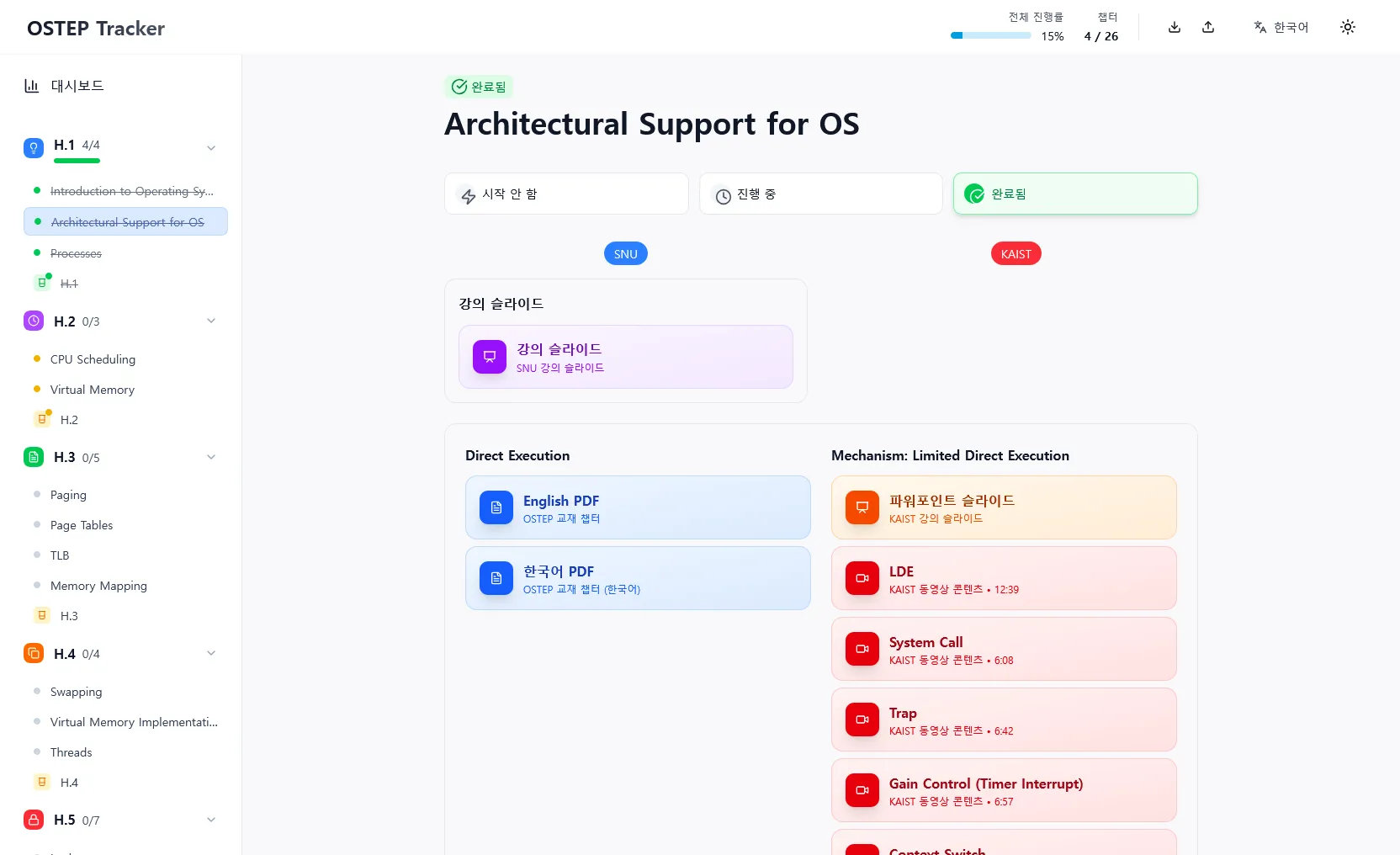Set status to 진행 중
Image resolution: width=1400 pixels, height=855 pixels.
[821, 194]
